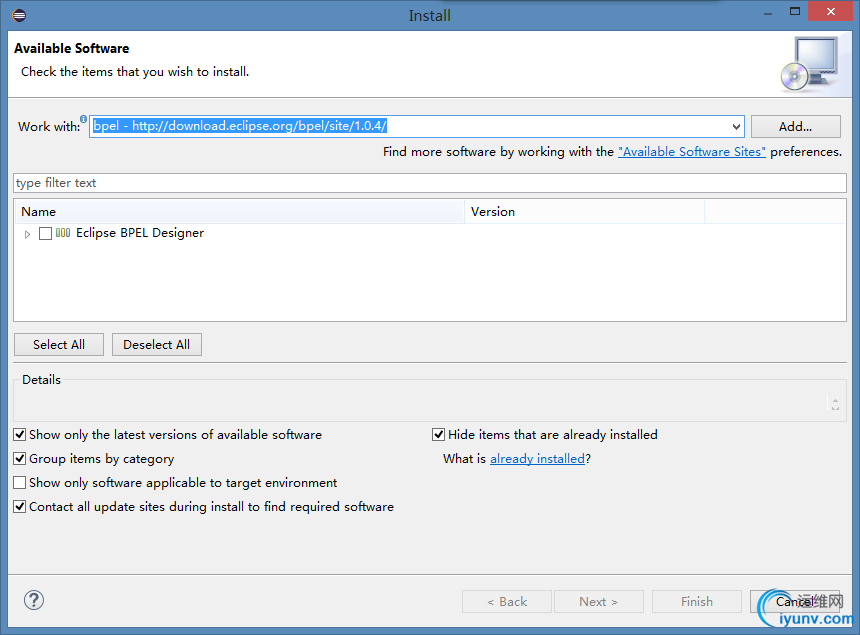The width and height of the screenshot is (860, 635).
Task: Toggle Group items by category checkbox
Action: point(20,458)
